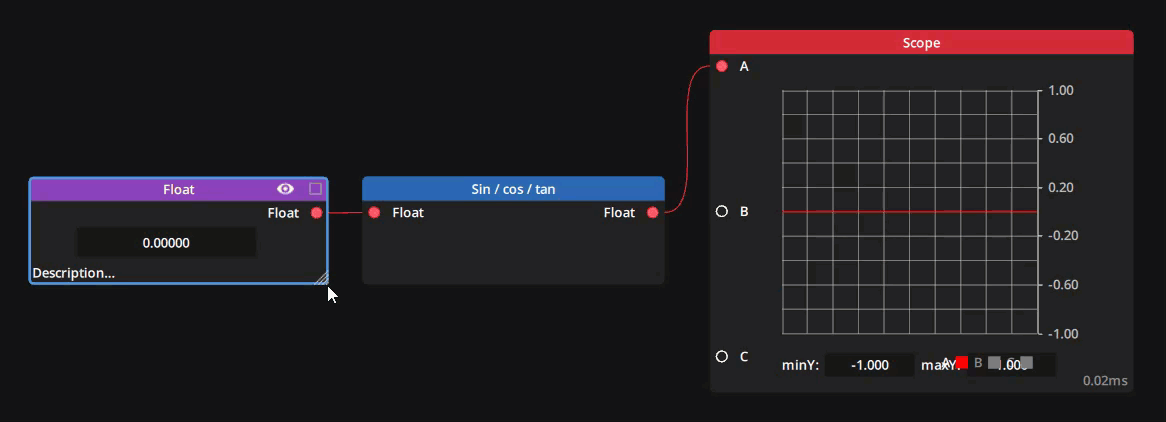Click Scope input pin A
Image resolution: width=1166 pixels, height=422 pixels.
pos(722,67)
